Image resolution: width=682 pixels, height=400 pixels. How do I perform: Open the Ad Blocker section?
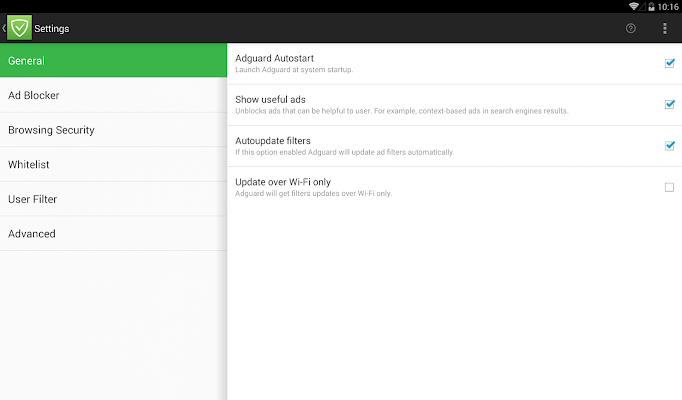[114, 95]
